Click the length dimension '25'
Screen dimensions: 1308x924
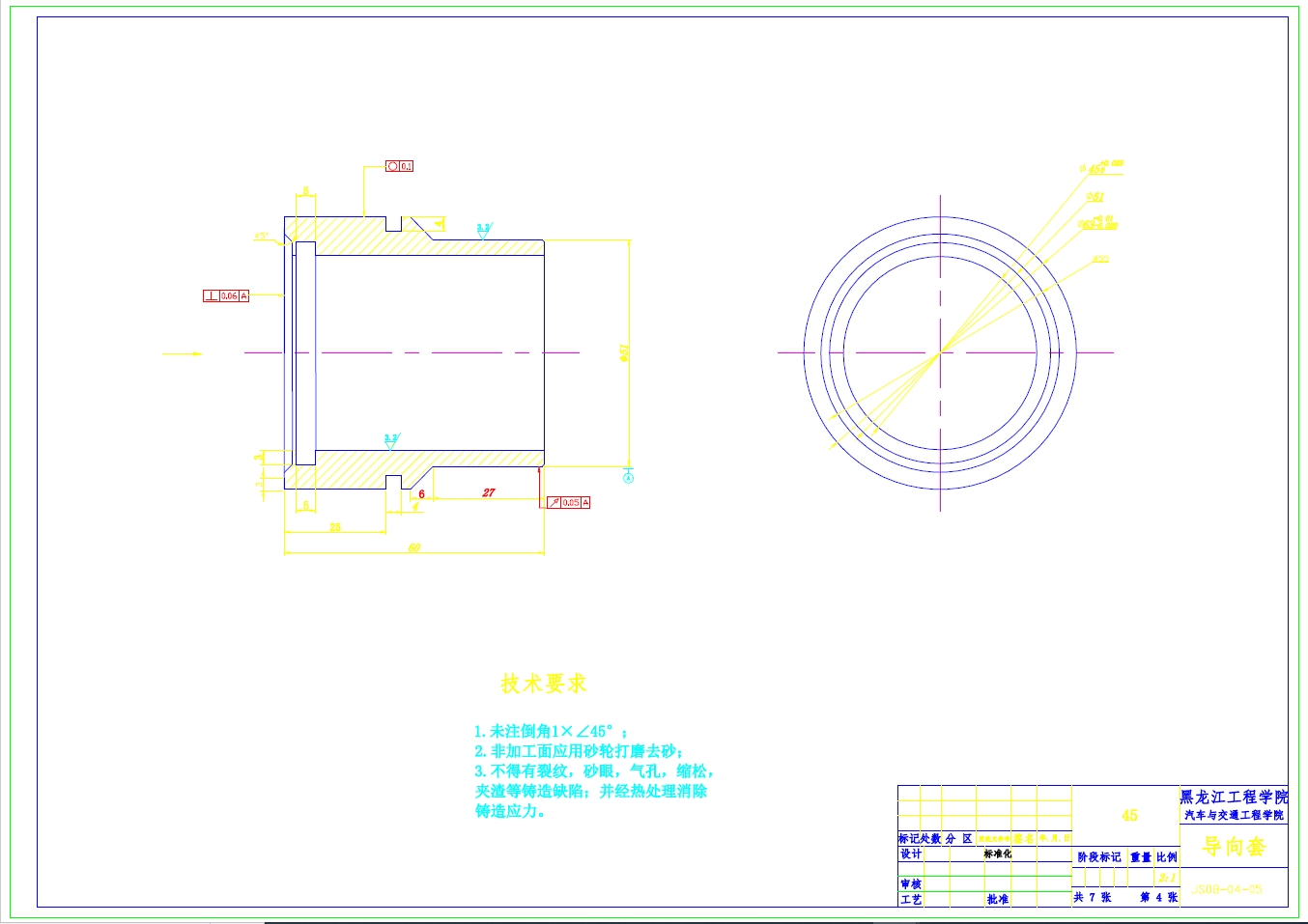(x=335, y=527)
